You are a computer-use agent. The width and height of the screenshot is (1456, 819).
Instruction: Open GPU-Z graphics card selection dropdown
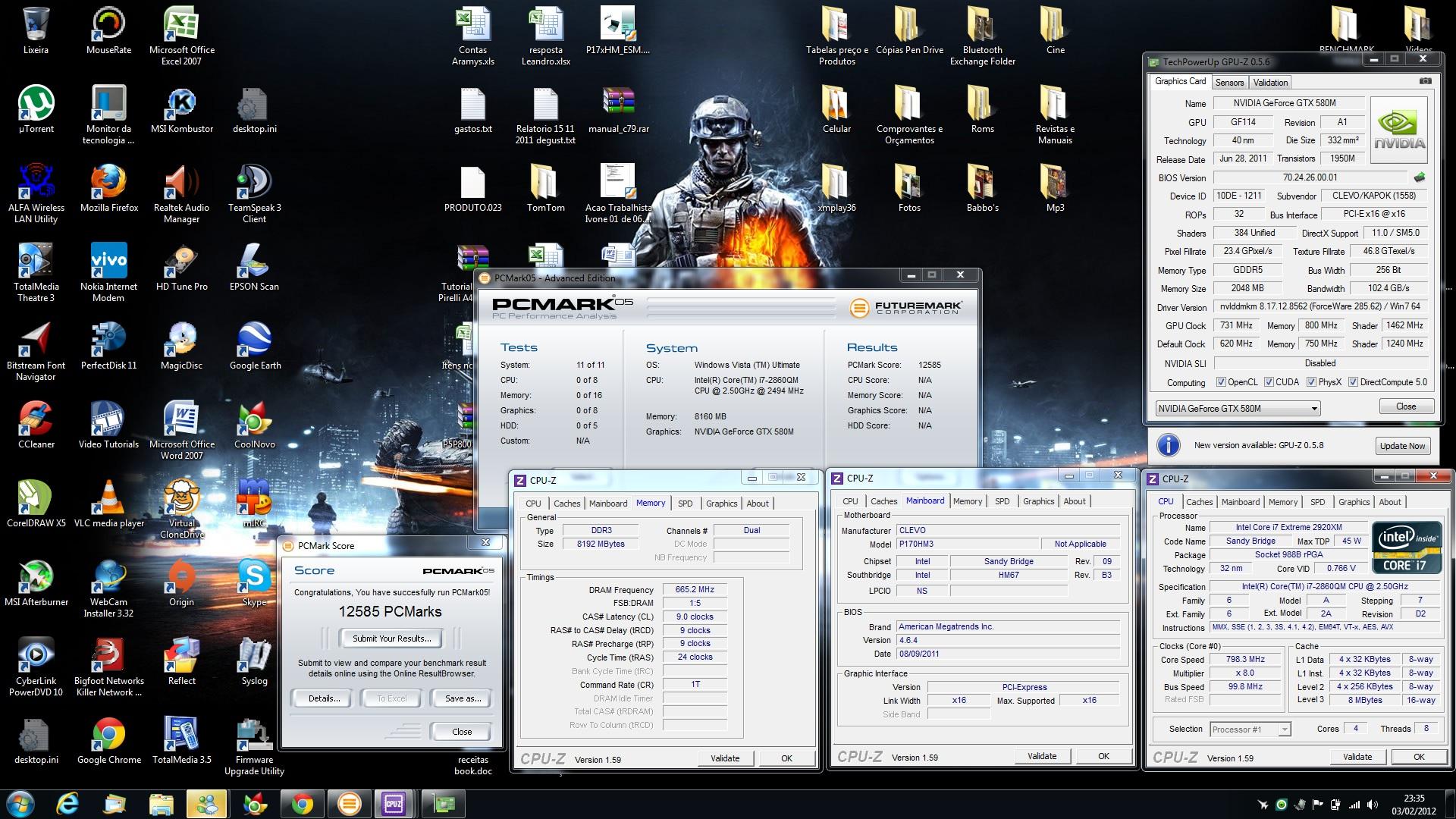1238,409
